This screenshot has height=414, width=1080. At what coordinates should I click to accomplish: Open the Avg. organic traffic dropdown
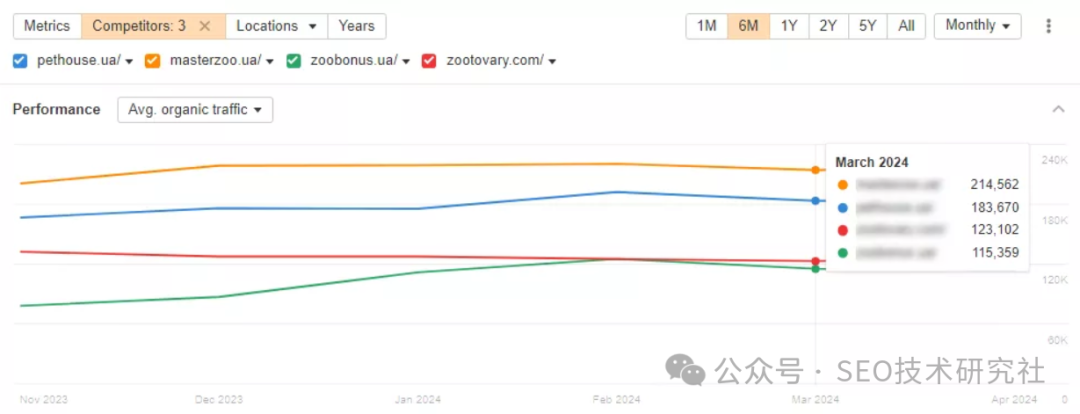[x=195, y=110]
